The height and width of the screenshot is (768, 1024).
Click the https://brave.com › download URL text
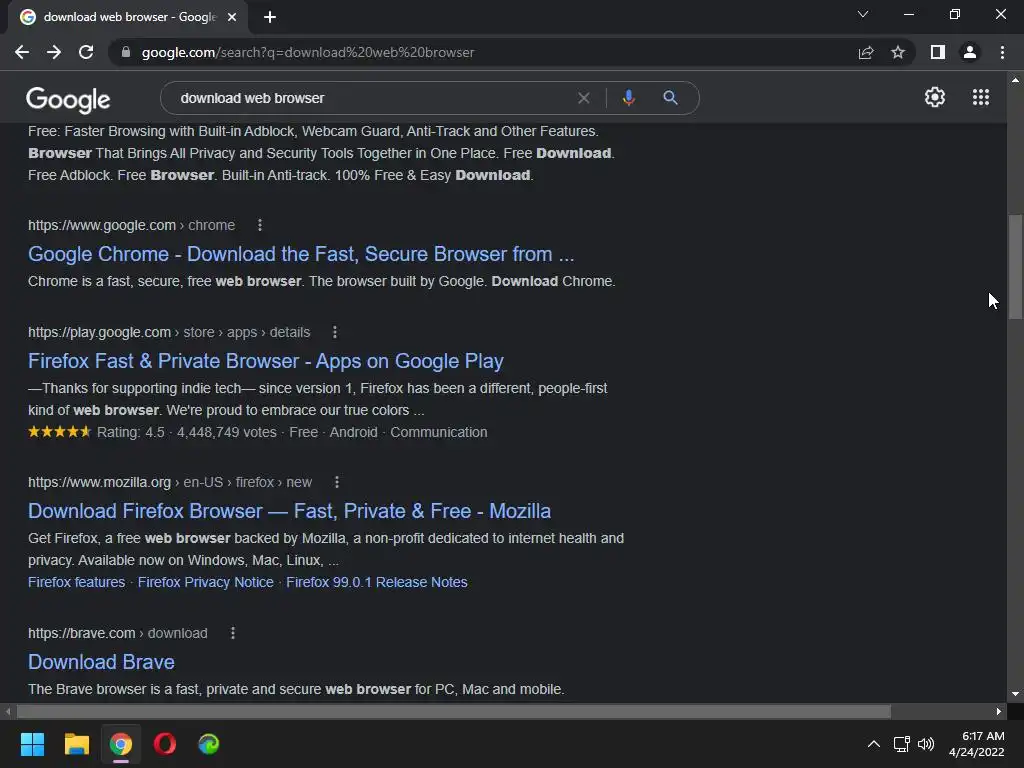[118, 633]
